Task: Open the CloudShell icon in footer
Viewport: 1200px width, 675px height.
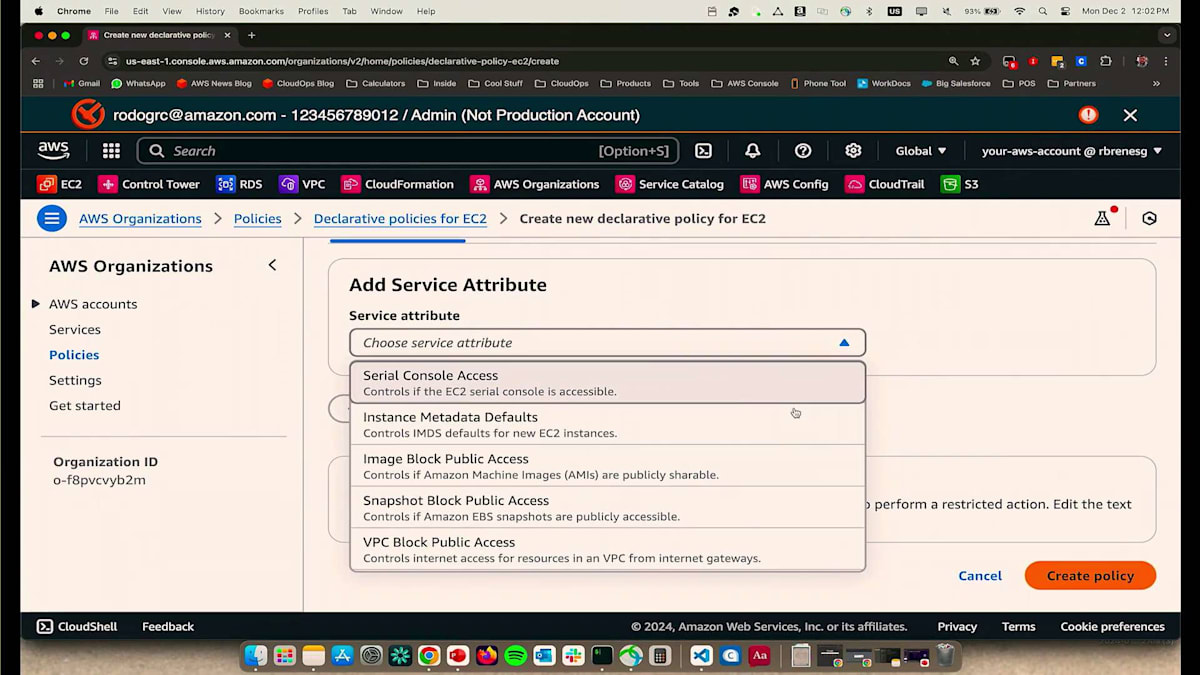Action: pyautogui.click(x=45, y=626)
